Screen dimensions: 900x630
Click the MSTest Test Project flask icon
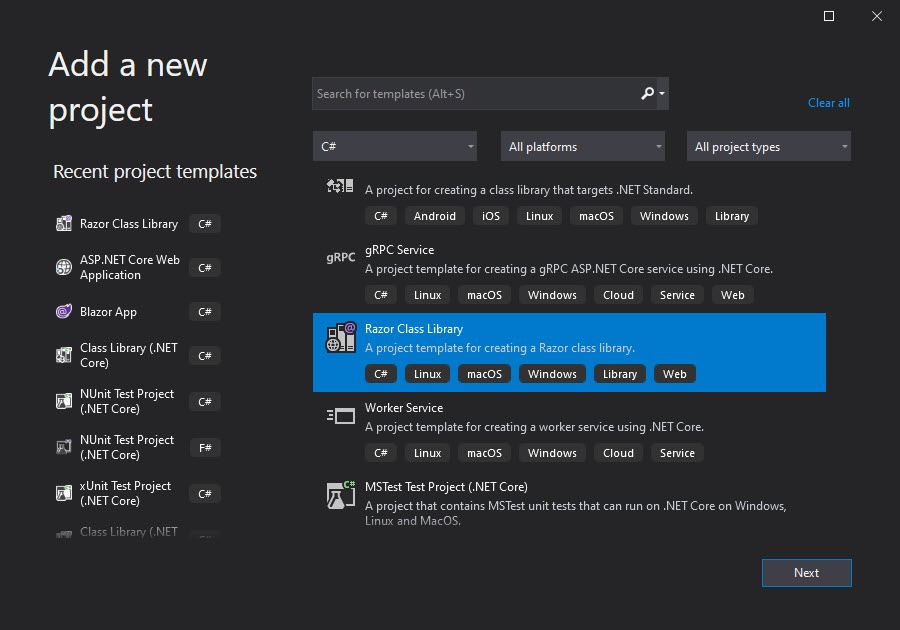(341, 495)
